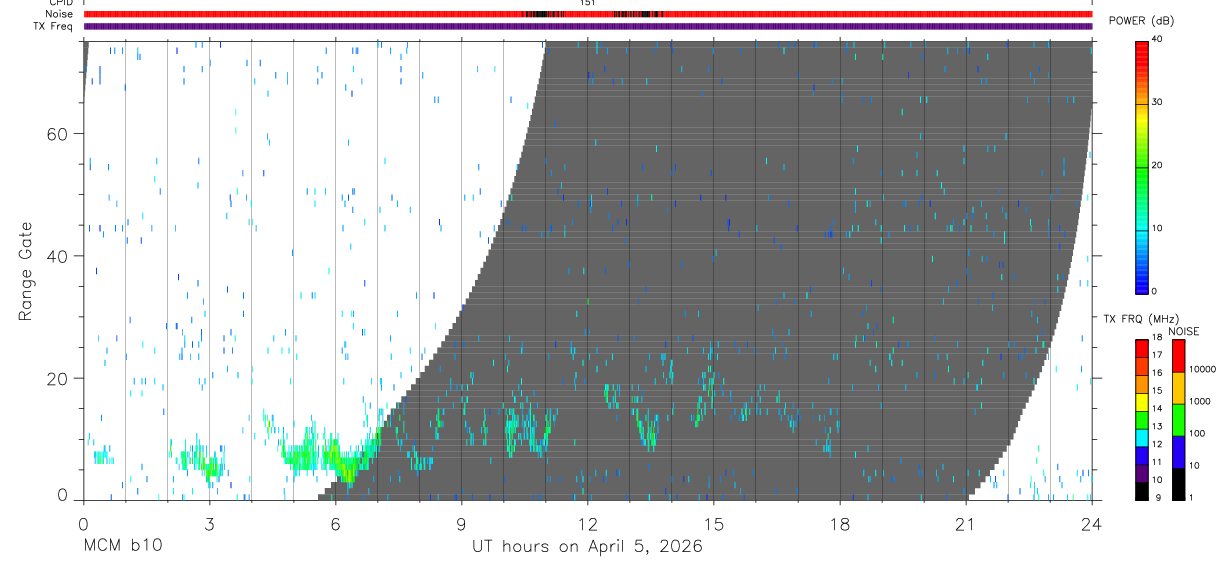The height and width of the screenshot is (567, 1228).
Task: Click the "151" CPID value text
Action: [588, 3]
